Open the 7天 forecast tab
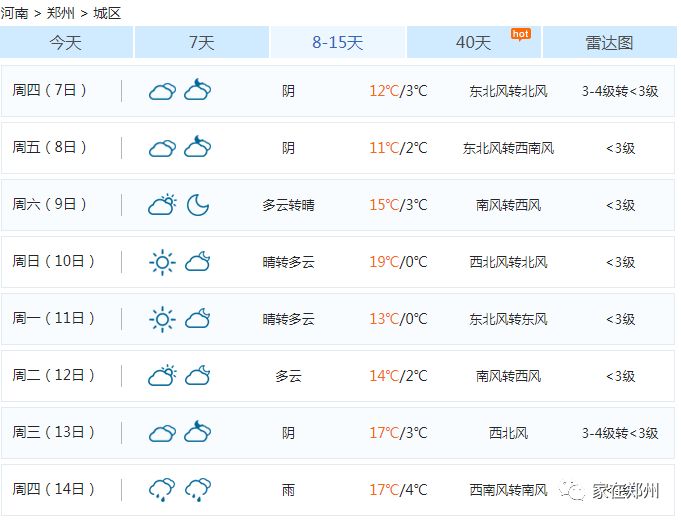This screenshot has width=681, height=520. point(202,42)
